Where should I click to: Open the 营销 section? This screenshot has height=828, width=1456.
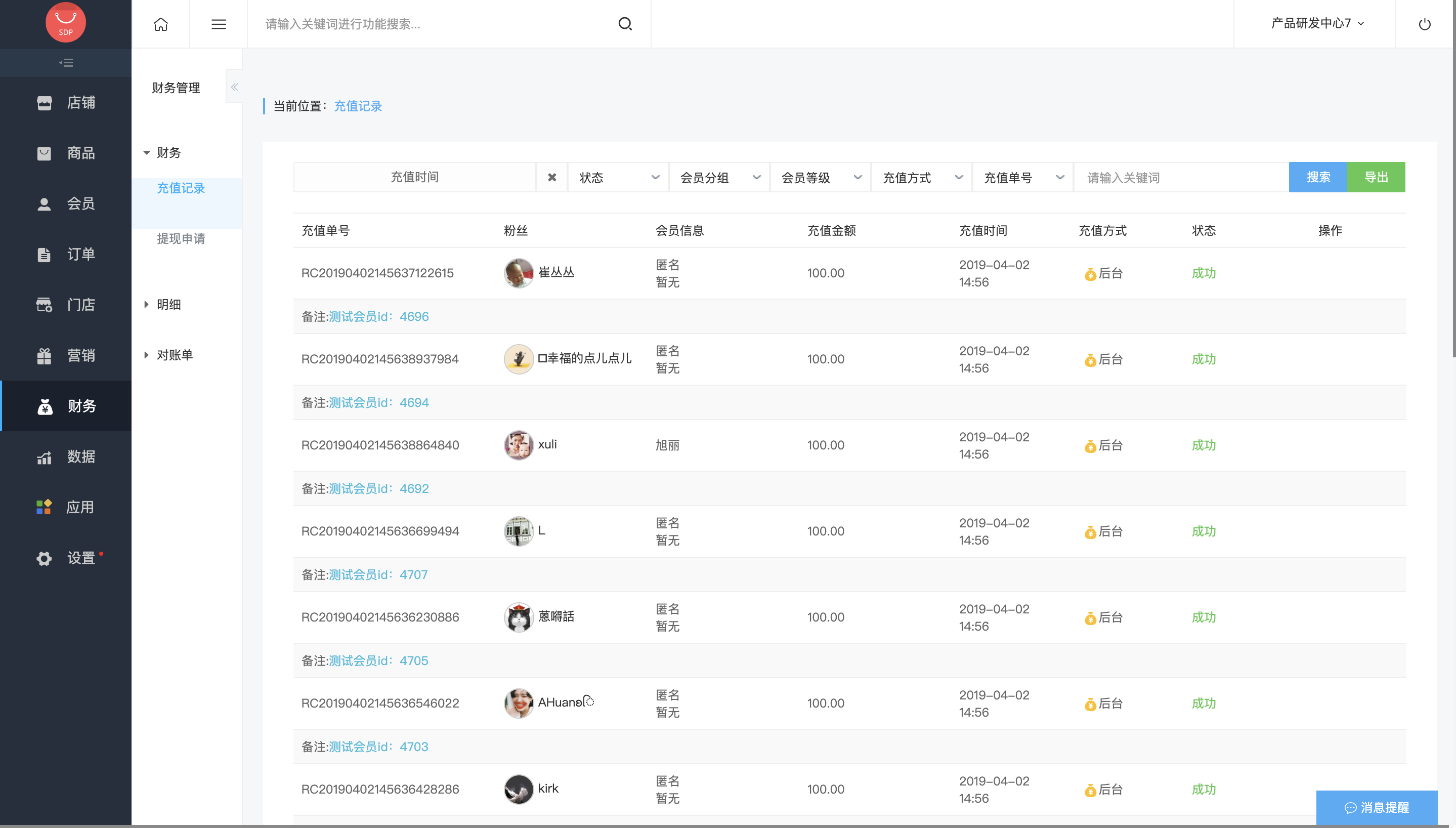coord(66,355)
